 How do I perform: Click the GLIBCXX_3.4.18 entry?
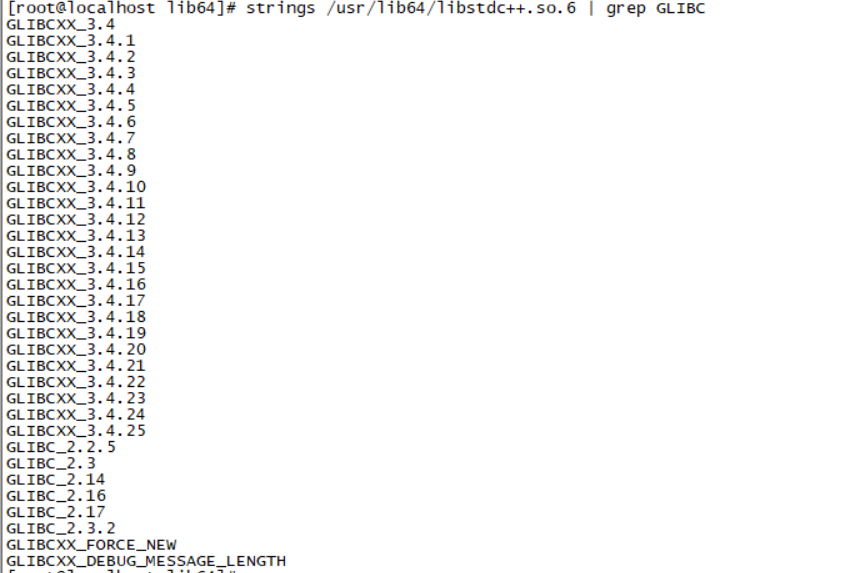coord(76,317)
